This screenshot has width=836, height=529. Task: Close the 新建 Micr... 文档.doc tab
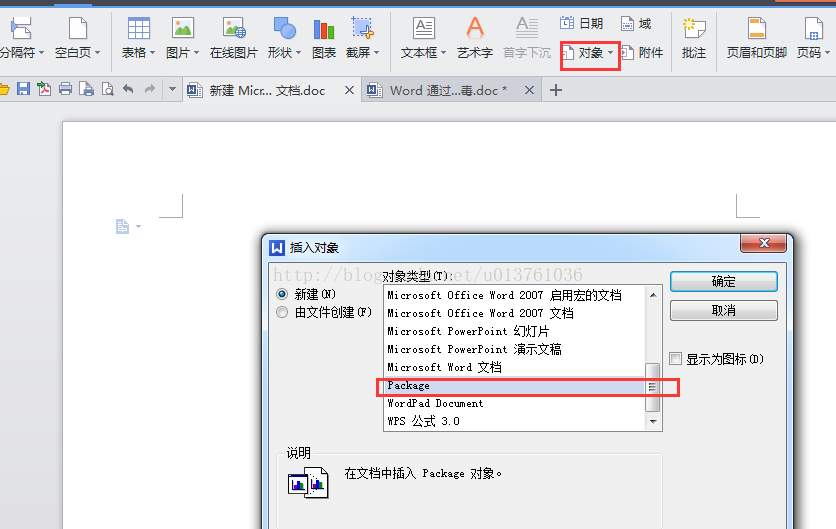[349, 90]
